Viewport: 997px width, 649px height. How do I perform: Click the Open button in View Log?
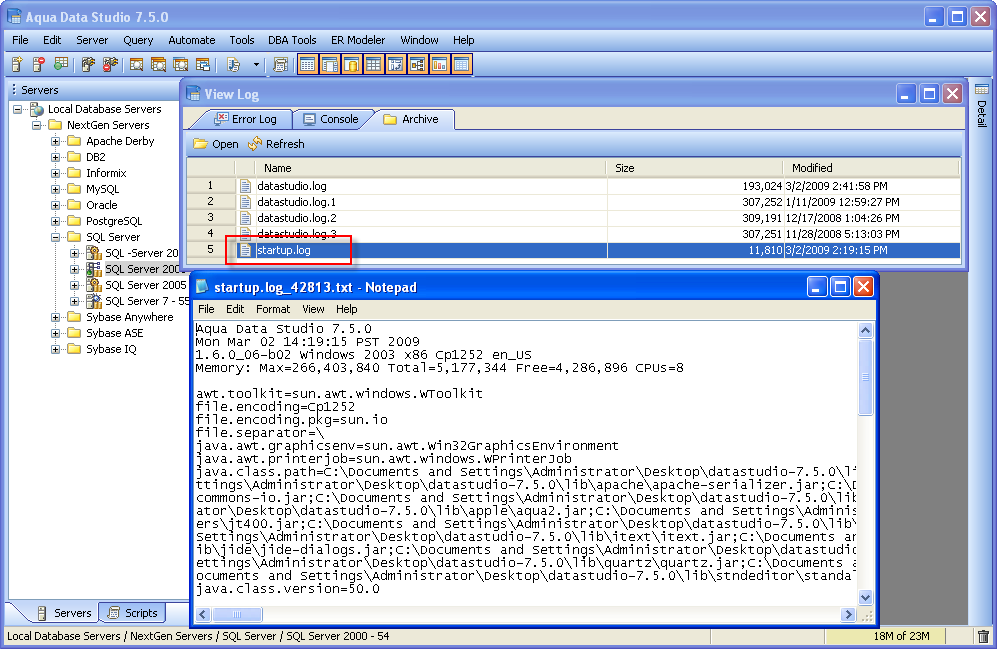pos(216,144)
